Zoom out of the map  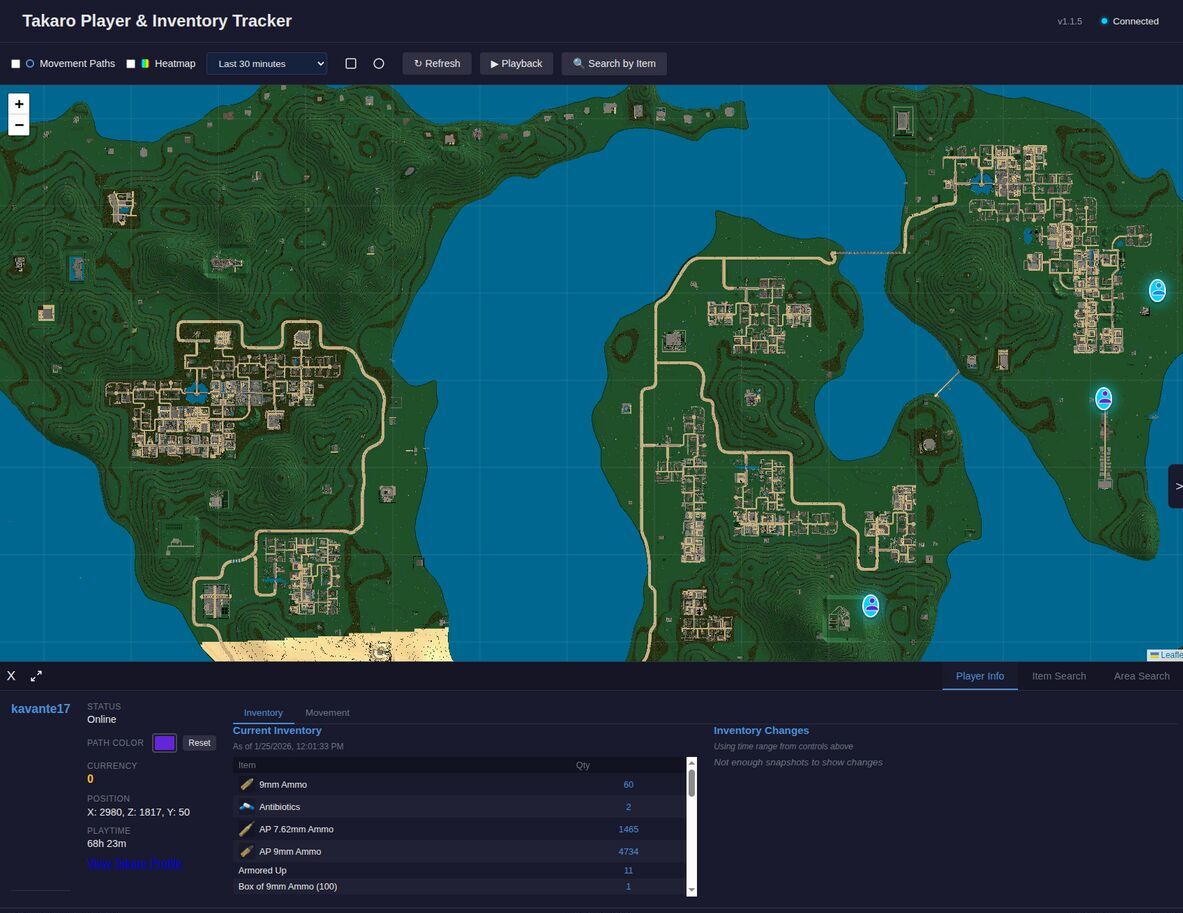coord(18,125)
